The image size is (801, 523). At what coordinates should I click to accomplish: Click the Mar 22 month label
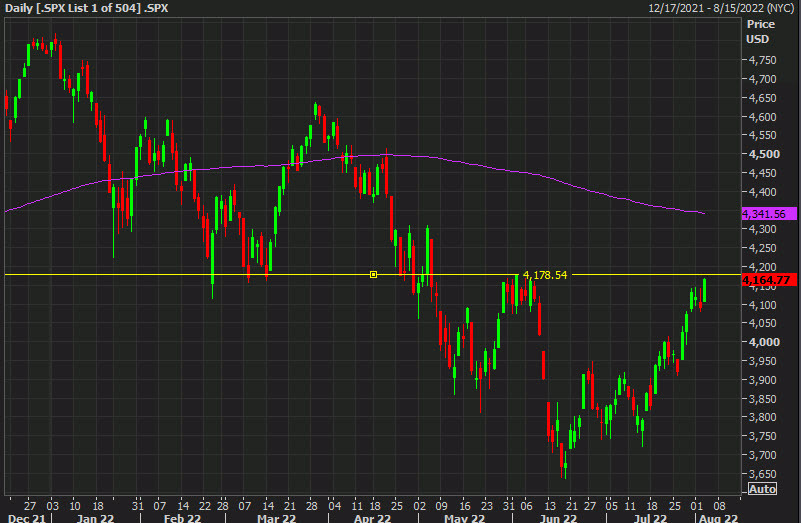click(276, 518)
